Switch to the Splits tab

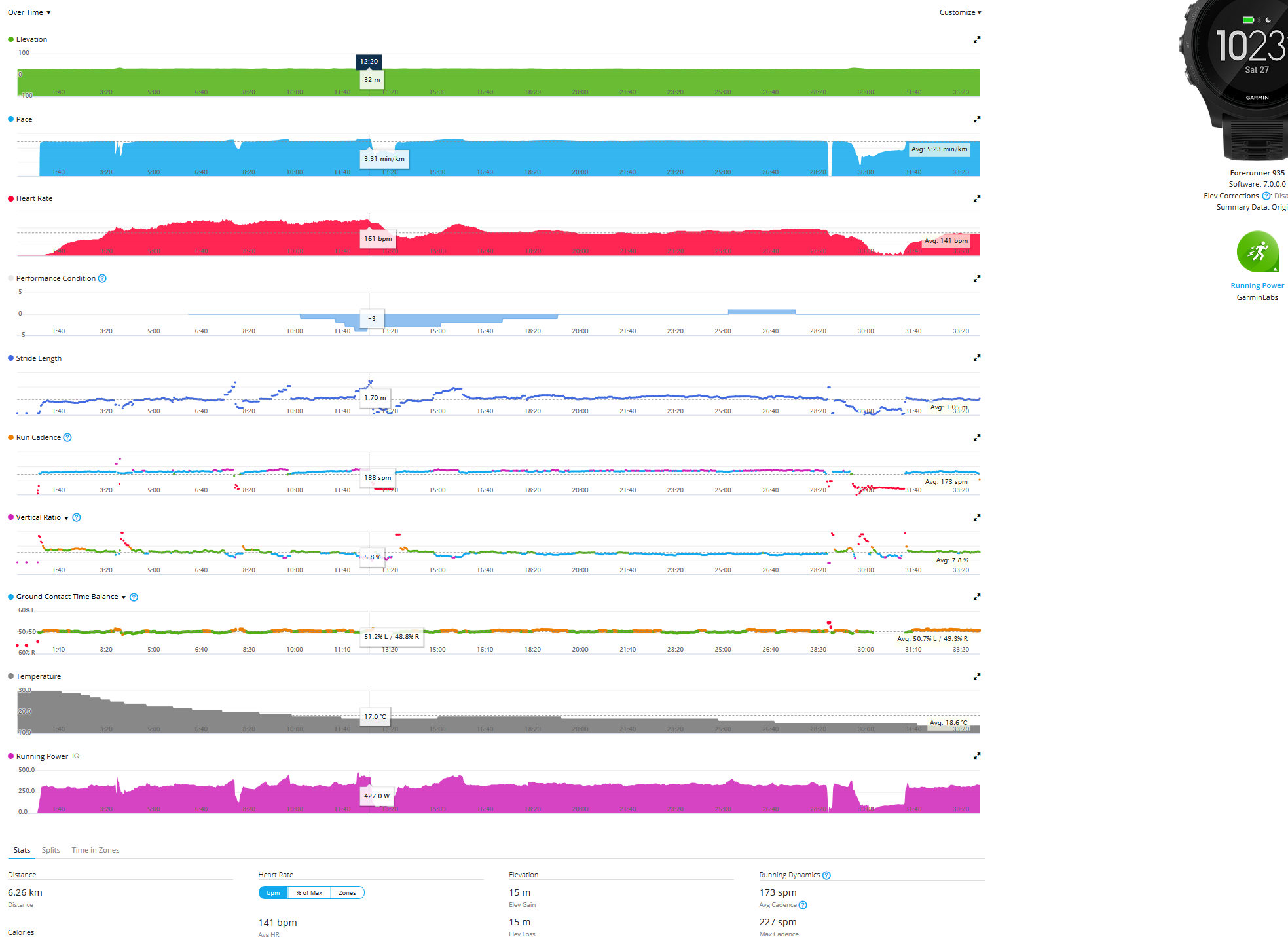click(50, 850)
